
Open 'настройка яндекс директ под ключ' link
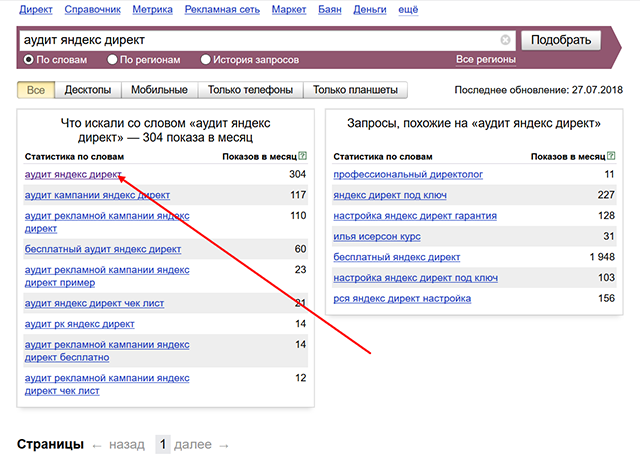(x=416, y=278)
